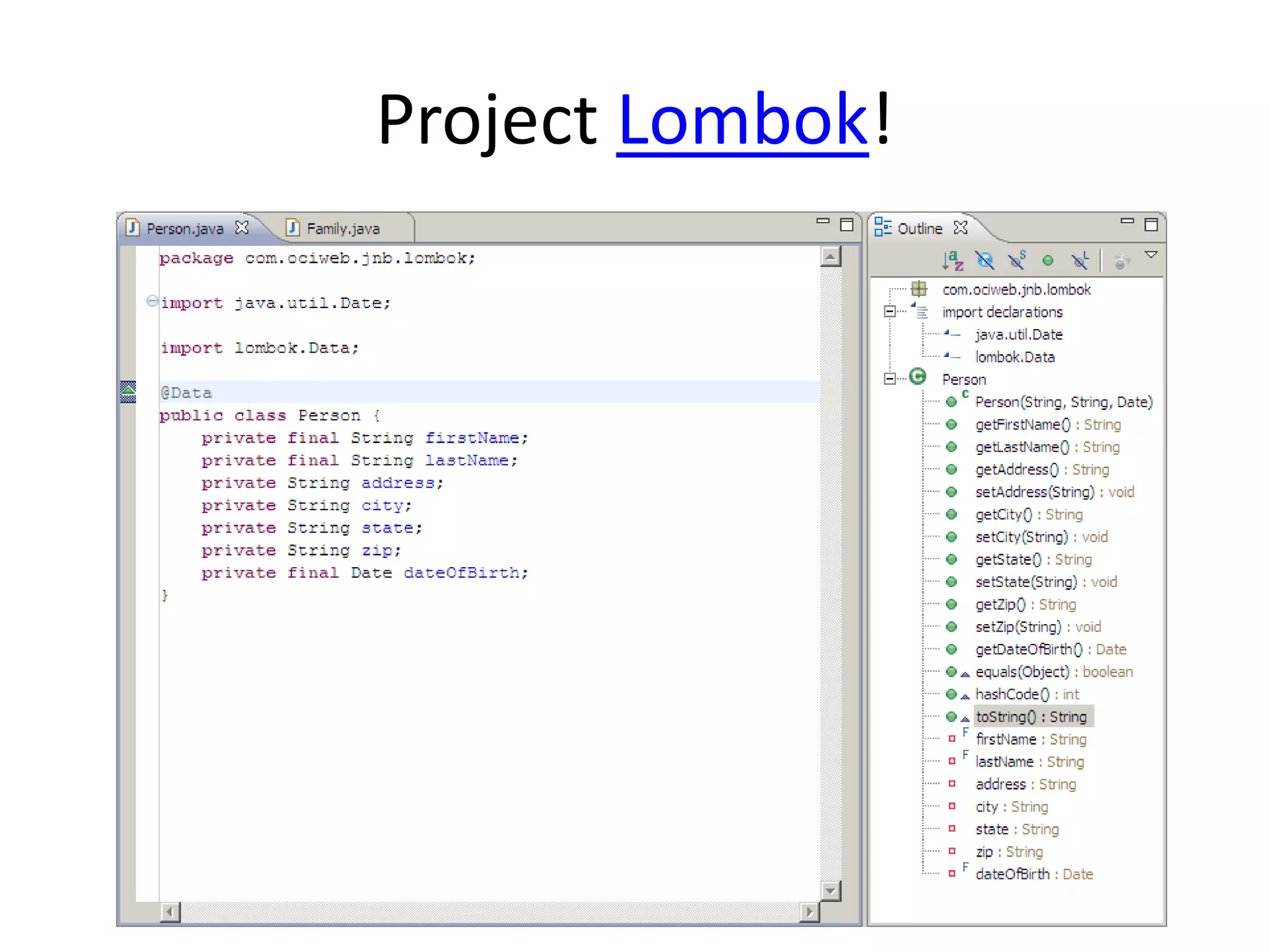This screenshot has width=1270, height=952.
Task: Close the Outline view
Action: 961,228
